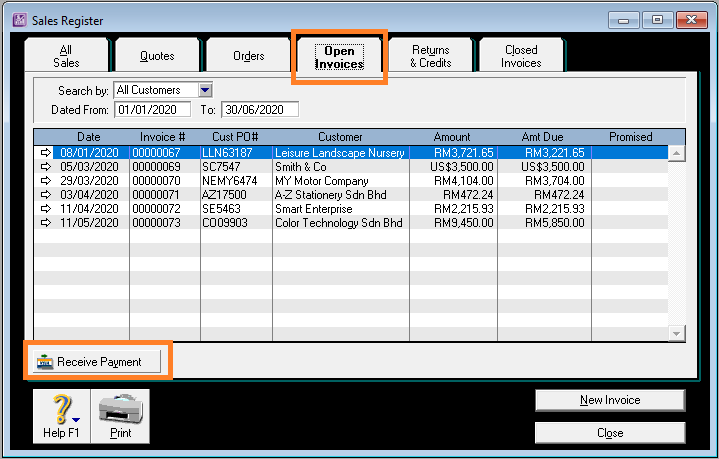Viewport: 719px width, 459px height.
Task: Click the Promised column header
Action: 631,137
